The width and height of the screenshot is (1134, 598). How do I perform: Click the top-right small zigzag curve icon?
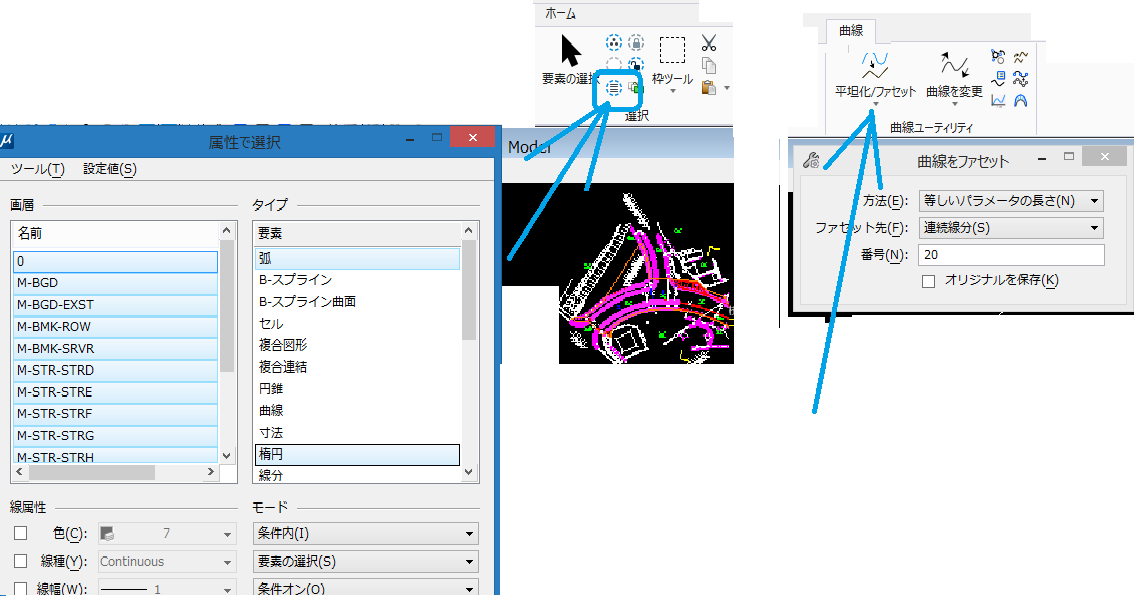coord(1020,56)
